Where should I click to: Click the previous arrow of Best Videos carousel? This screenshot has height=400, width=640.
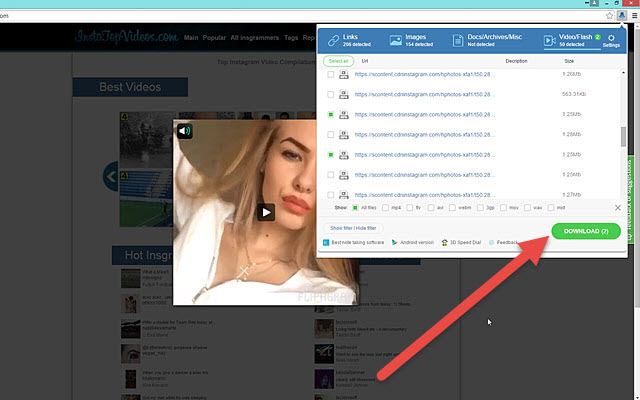coord(111,176)
